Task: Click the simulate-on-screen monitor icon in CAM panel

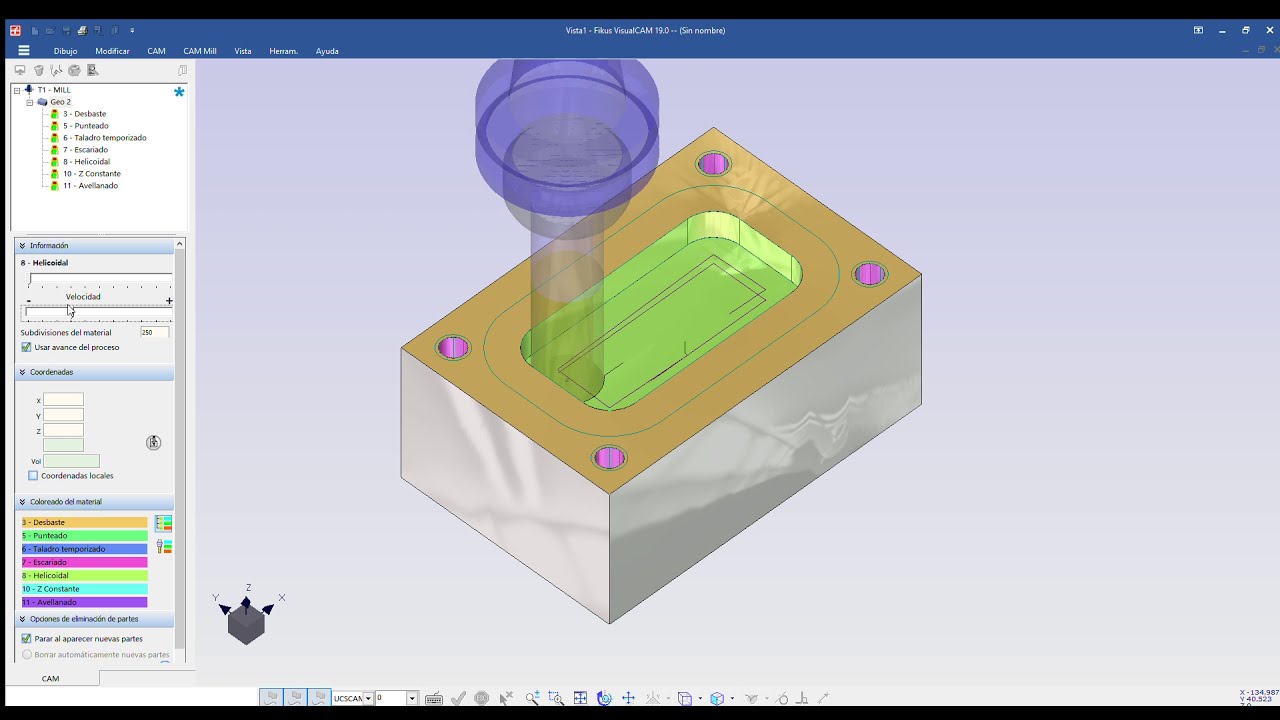Action: pos(20,70)
